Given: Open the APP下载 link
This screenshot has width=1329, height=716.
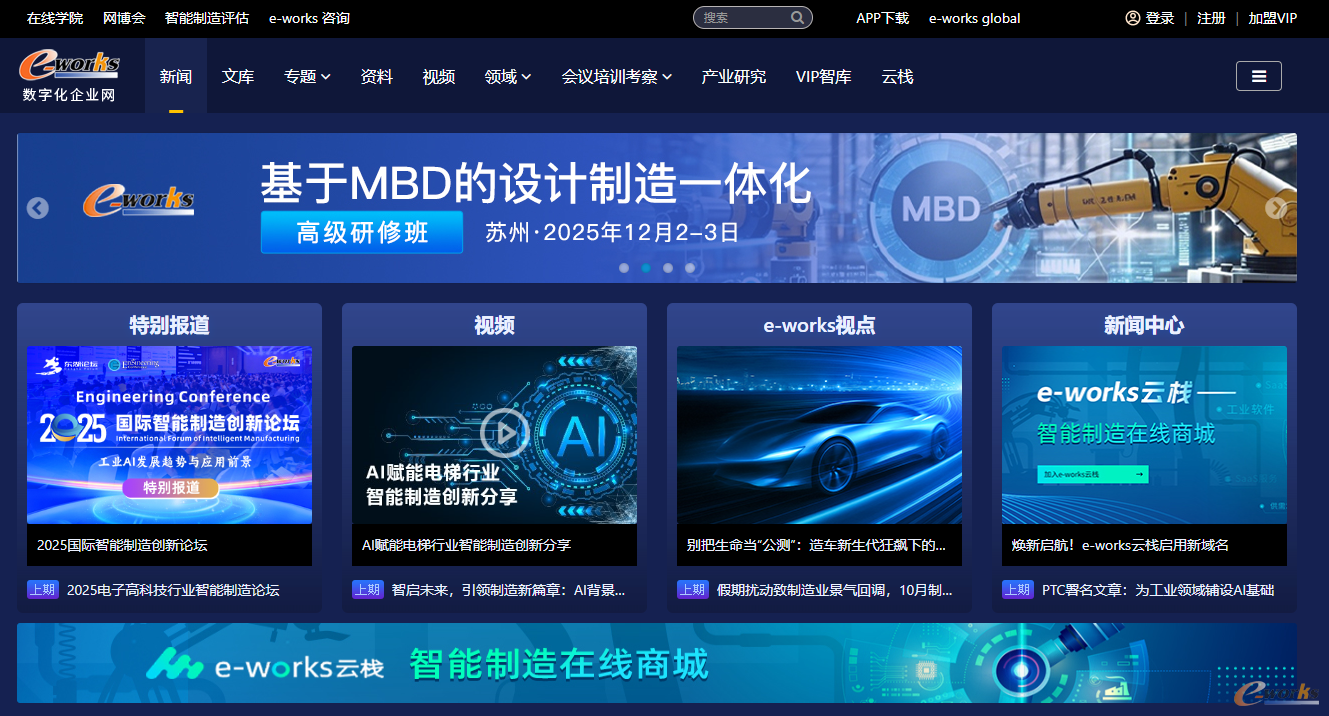Looking at the screenshot, I should coord(882,18).
